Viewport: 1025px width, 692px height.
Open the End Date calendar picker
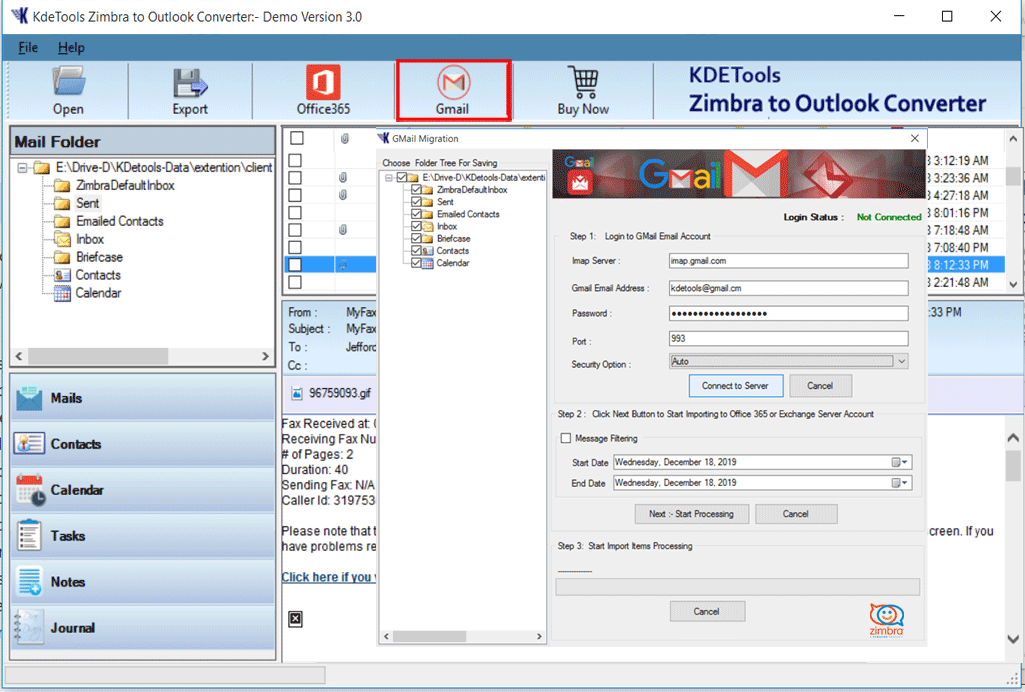(x=900, y=483)
